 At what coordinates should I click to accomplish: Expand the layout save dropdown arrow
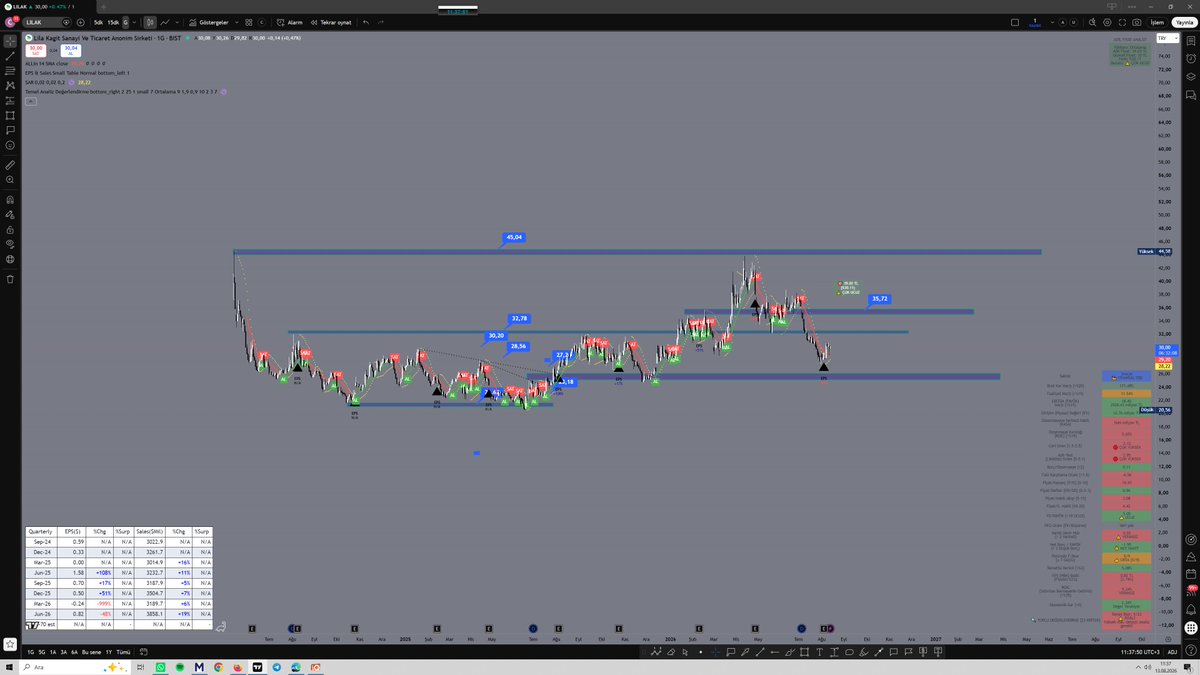[1053, 22]
